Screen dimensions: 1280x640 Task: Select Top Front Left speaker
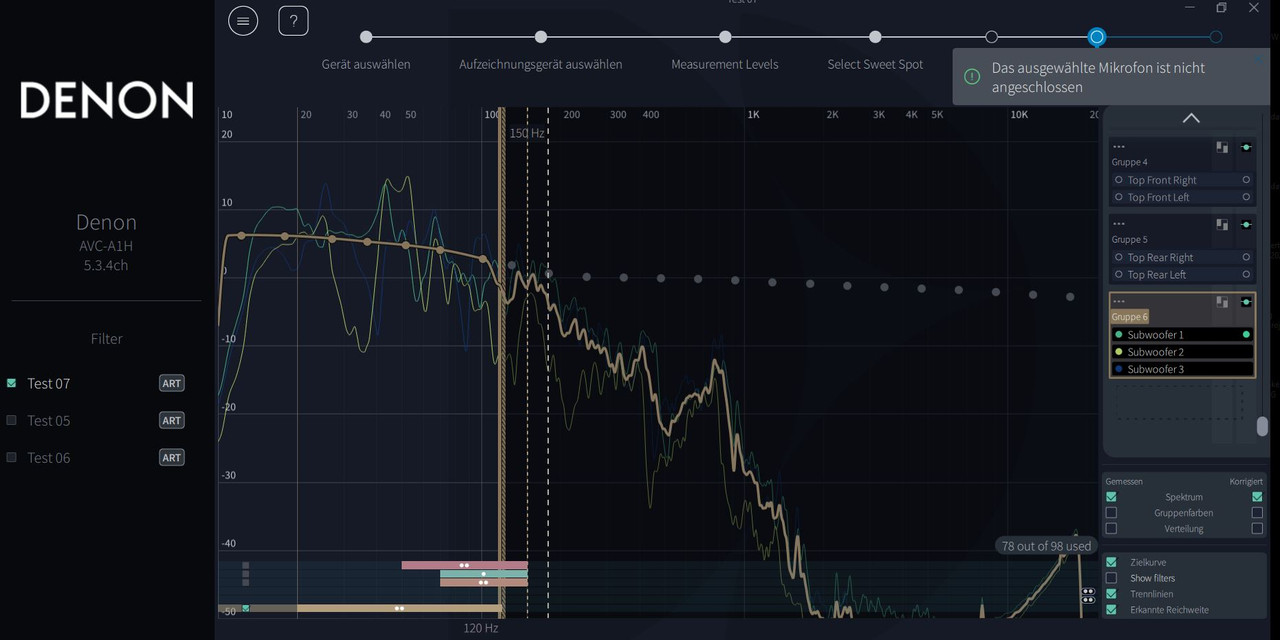click(1182, 197)
